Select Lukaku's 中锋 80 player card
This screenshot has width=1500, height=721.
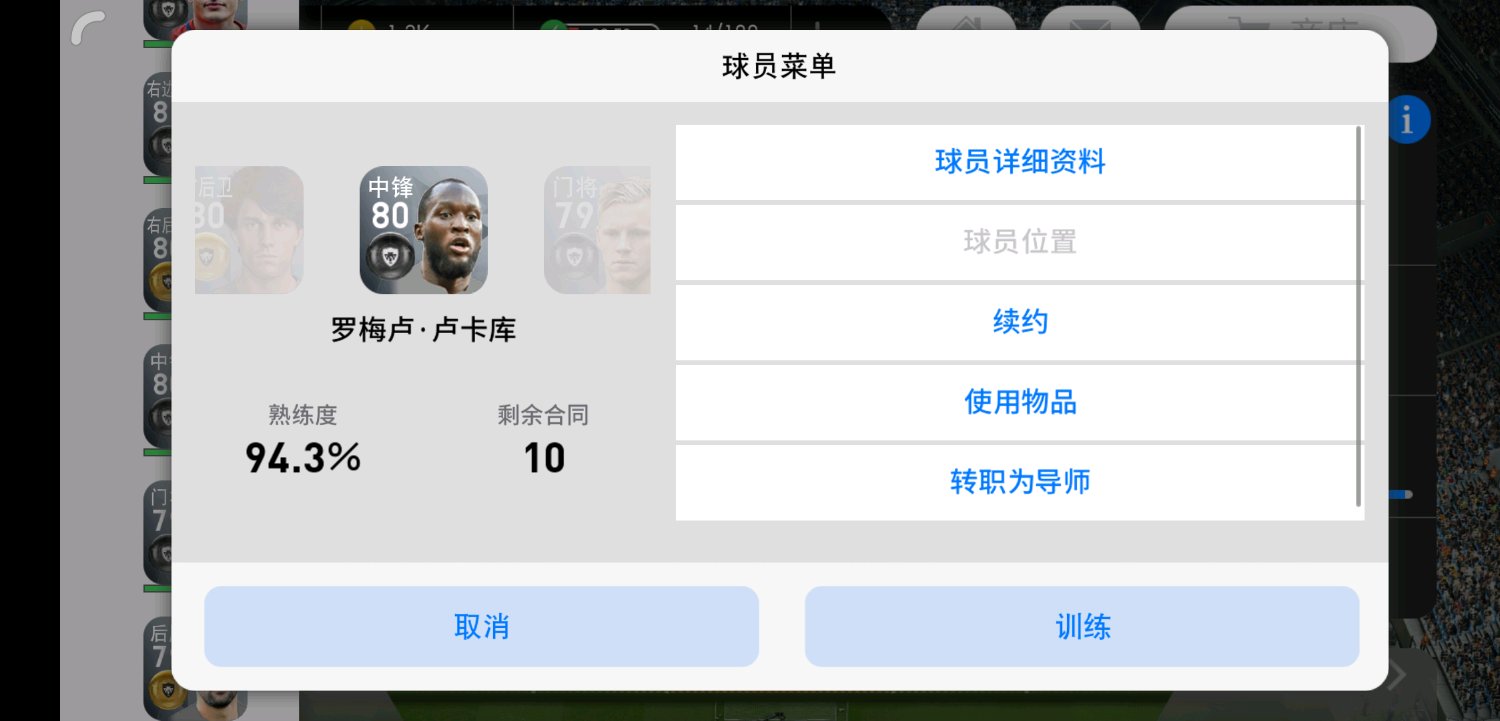424,230
